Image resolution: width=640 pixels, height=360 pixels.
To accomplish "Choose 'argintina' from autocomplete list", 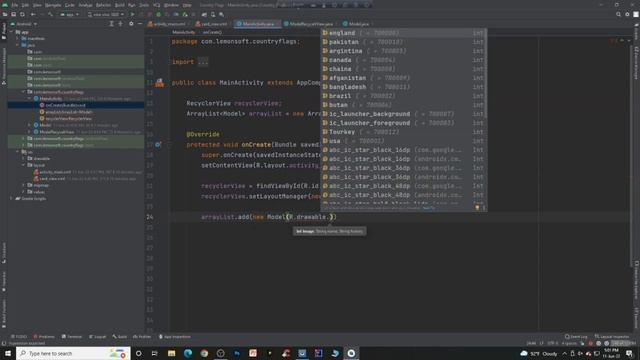I will (403, 51).
